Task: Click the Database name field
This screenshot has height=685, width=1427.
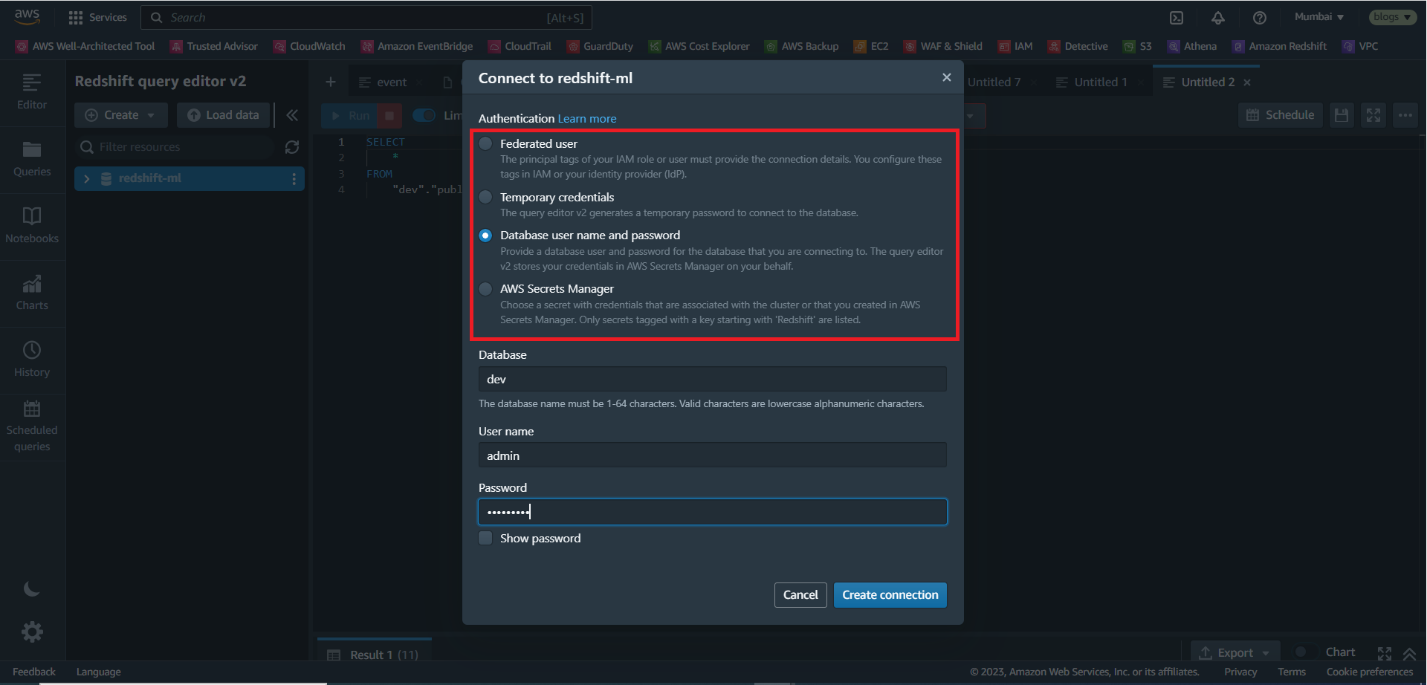Action: [712, 379]
